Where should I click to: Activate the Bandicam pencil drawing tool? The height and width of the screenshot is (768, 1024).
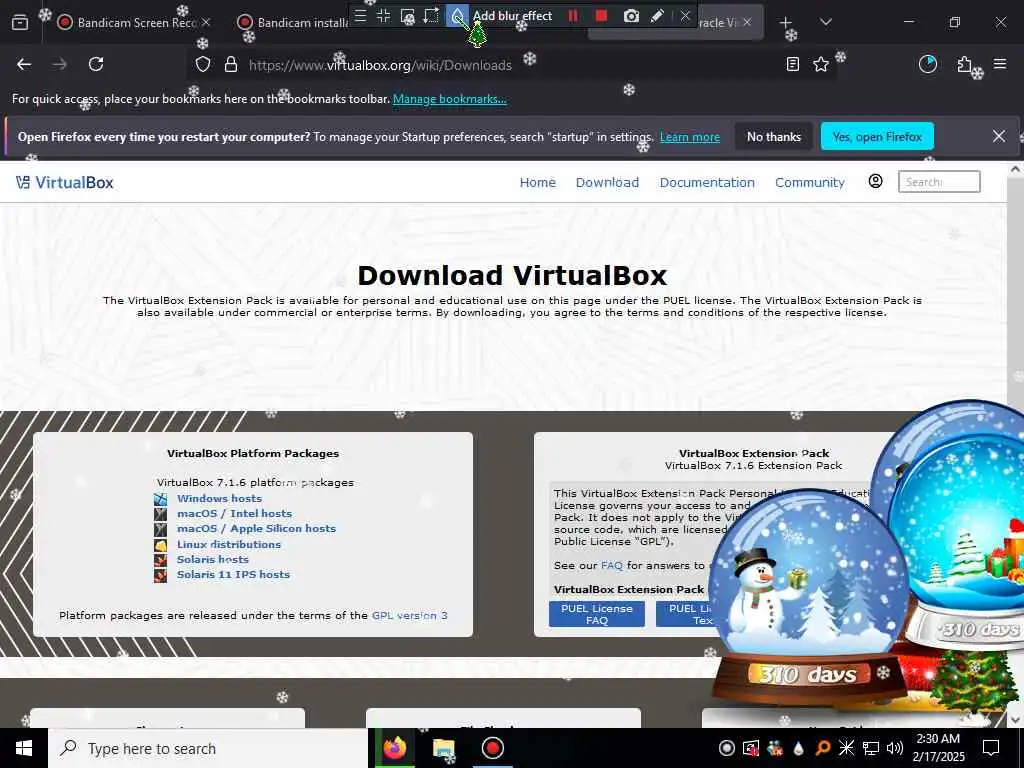pos(658,16)
